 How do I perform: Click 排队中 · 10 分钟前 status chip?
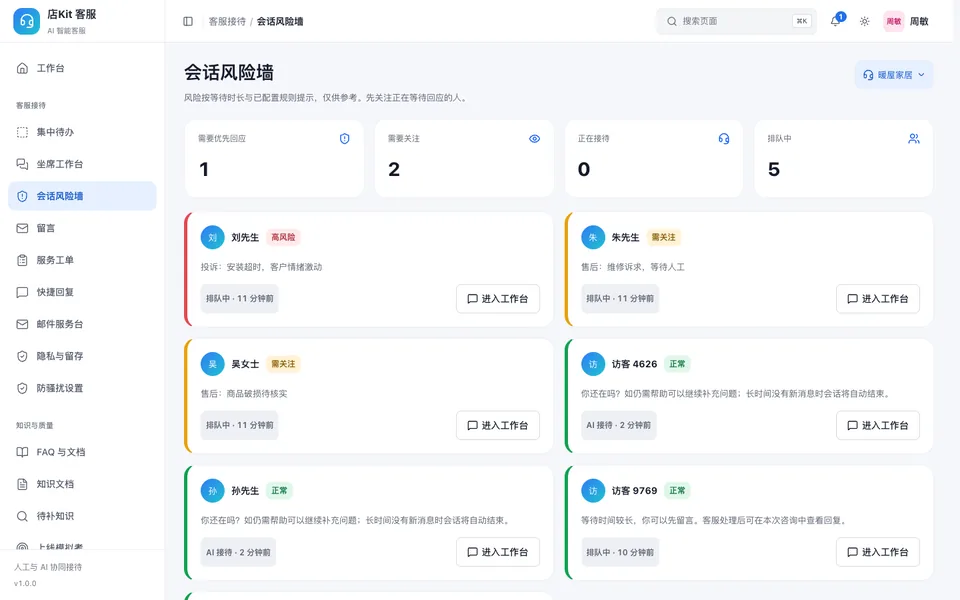pyautogui.click(x=620, y=552)
